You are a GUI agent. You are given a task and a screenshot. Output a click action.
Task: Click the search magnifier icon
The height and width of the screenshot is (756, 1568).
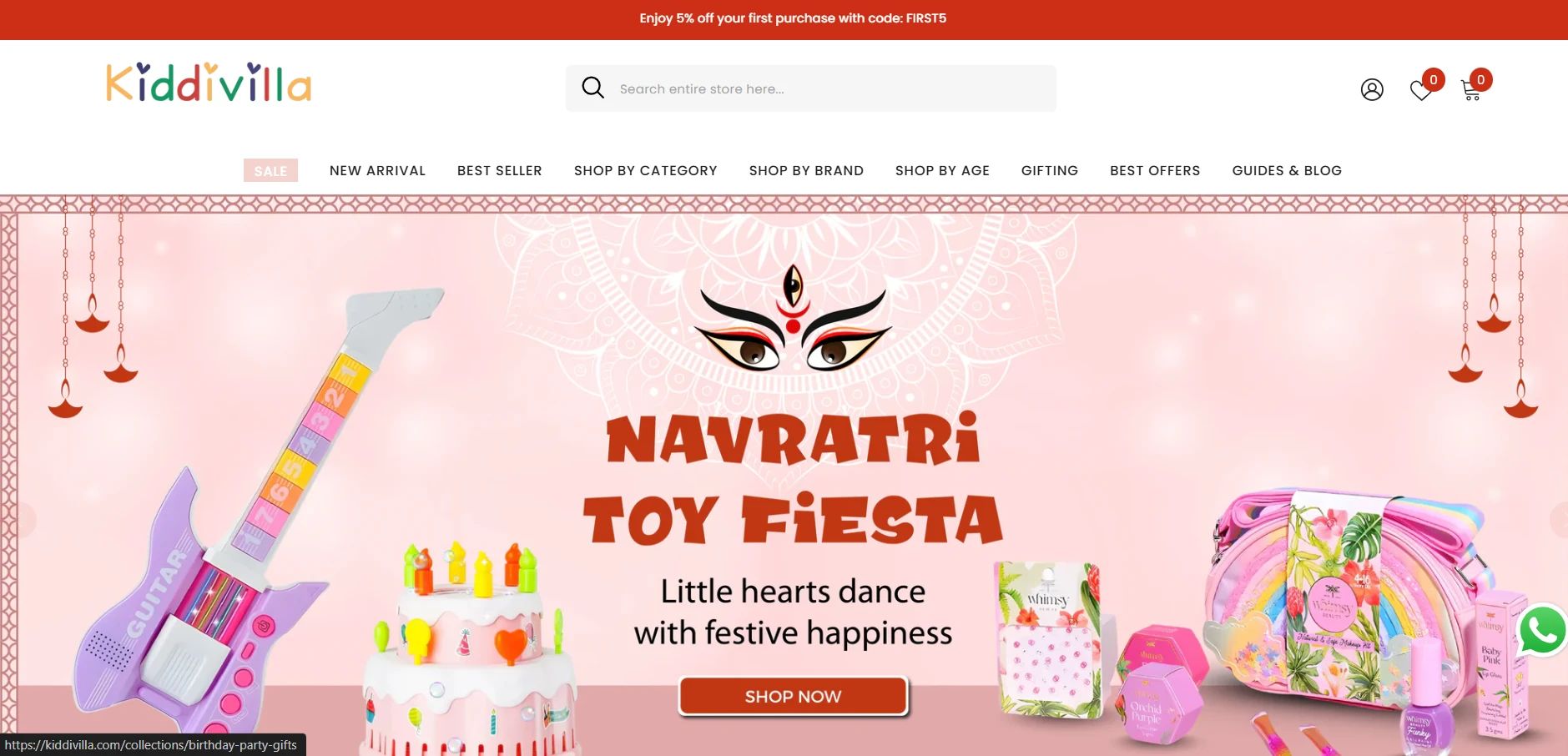(x=592, y=88)
